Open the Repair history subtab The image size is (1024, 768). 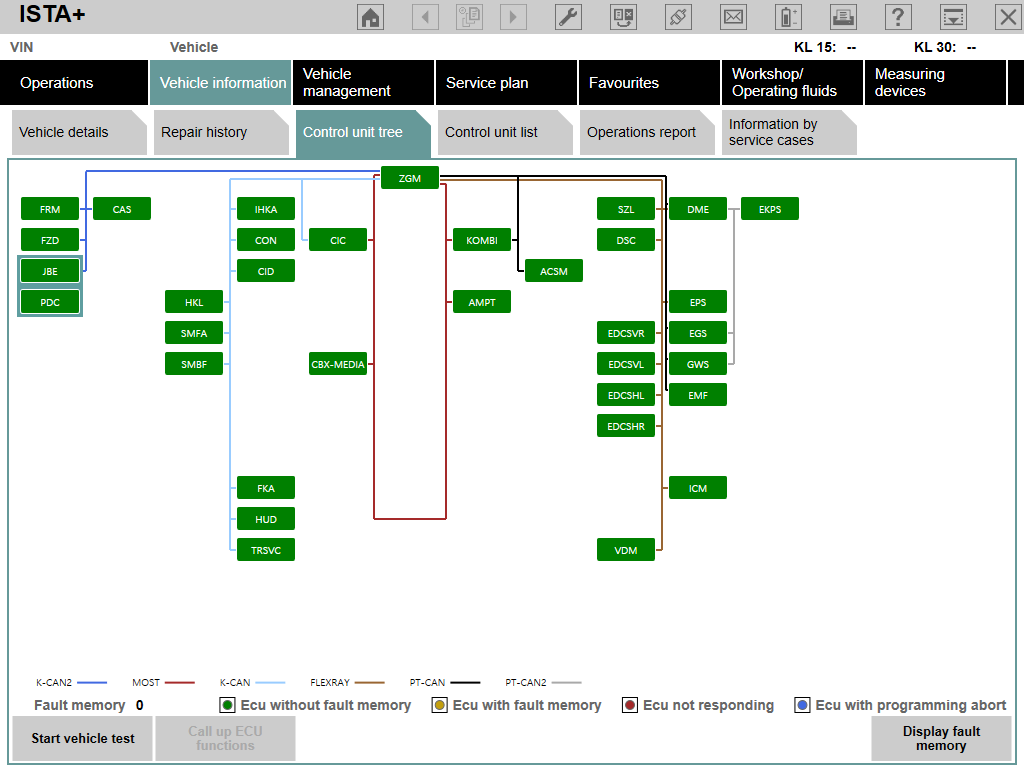[x=221, y=133]
